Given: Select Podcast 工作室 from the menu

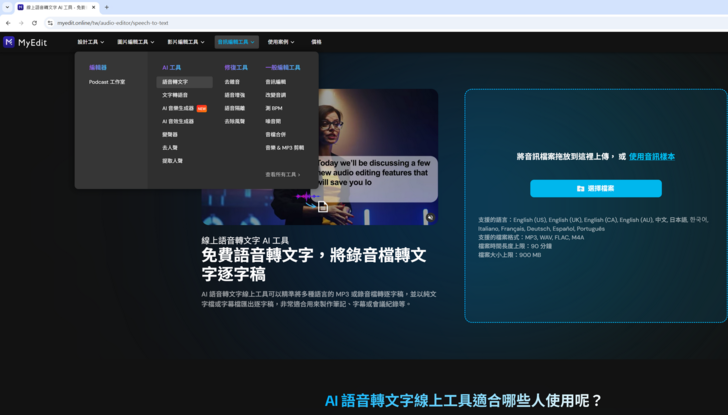Looking at the screenshot, I should (x=107, y=82).
